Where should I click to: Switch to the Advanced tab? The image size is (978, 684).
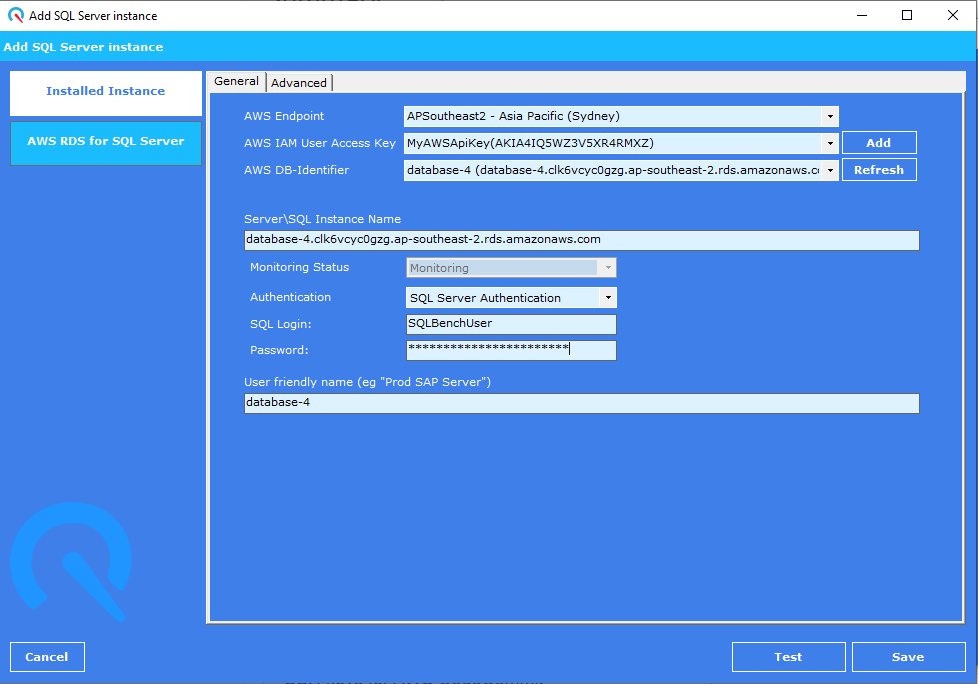click(298, 83)
